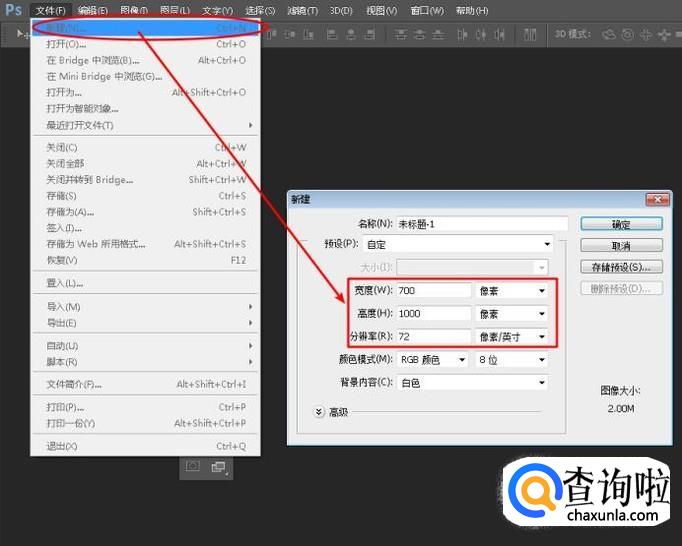Image resolution: width=682 pixels, height=546 pixels.
Task: Click the 存储预设(S)... button
Action: [622, 267]
